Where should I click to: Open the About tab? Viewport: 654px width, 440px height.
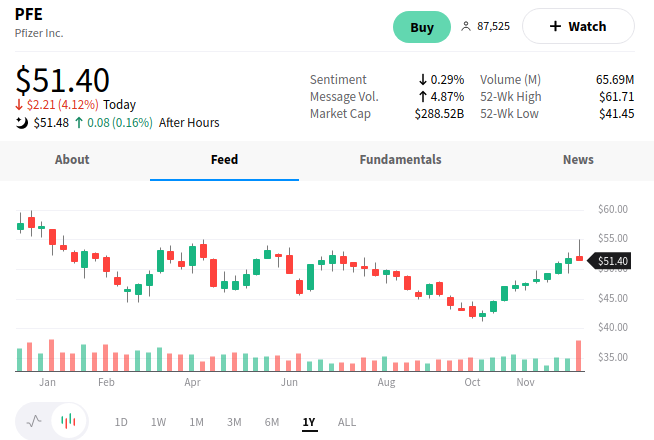point(72,160)
